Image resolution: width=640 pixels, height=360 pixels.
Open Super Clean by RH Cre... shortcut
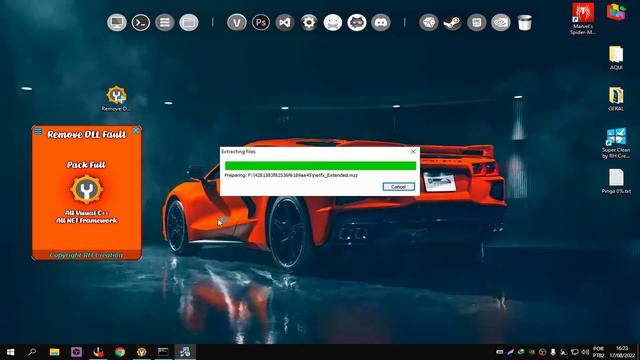coord(616,143)
